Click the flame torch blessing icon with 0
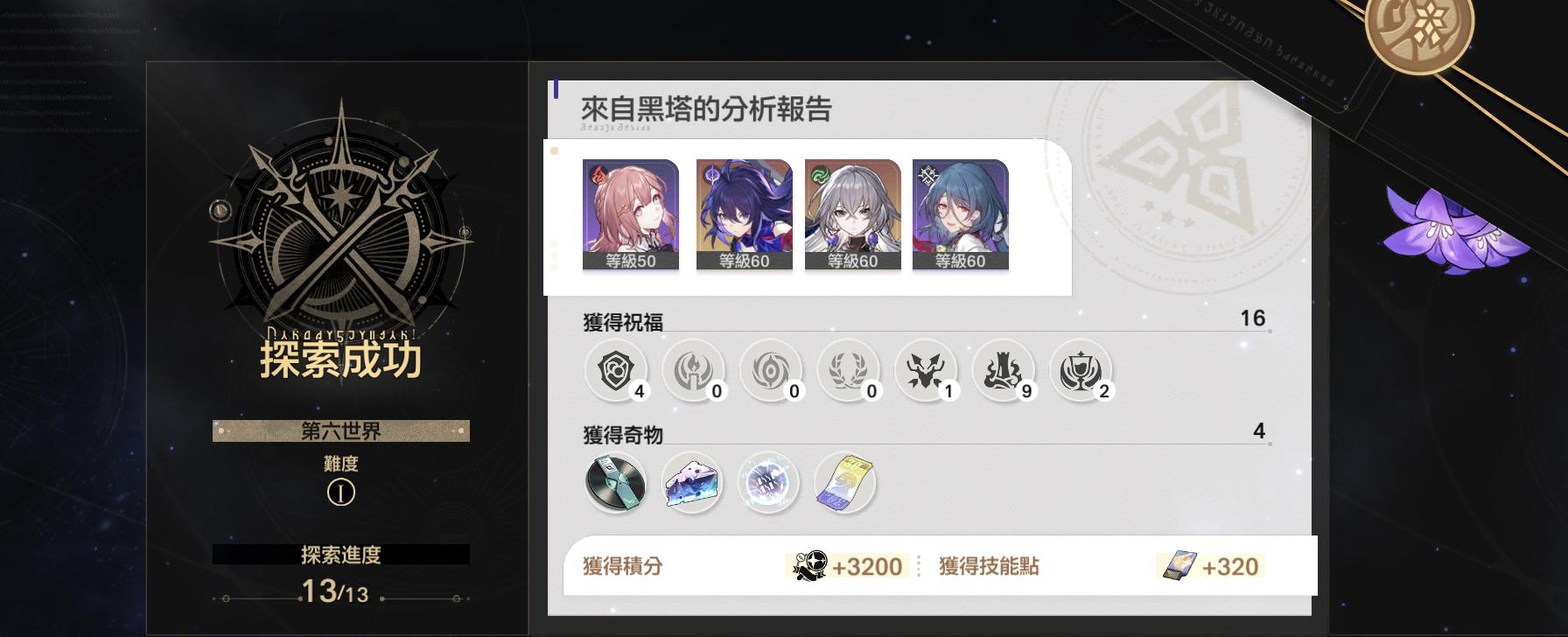Screen dimensions: 1568x637 (693, 370)
